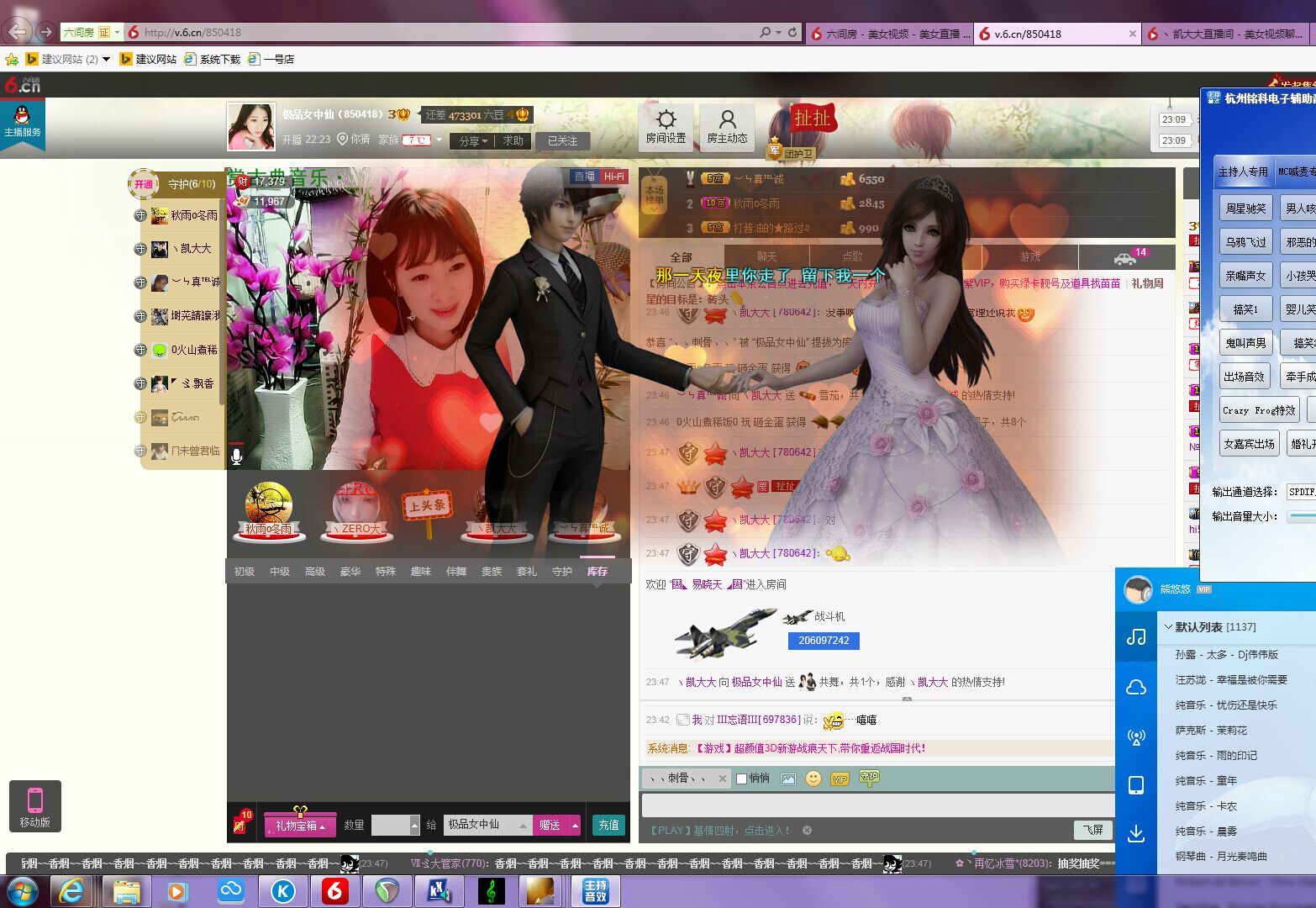Viewport: 1316px width, 908px height.
Task: Open 主持音效 app in taskbar
Action: (596, 890)
